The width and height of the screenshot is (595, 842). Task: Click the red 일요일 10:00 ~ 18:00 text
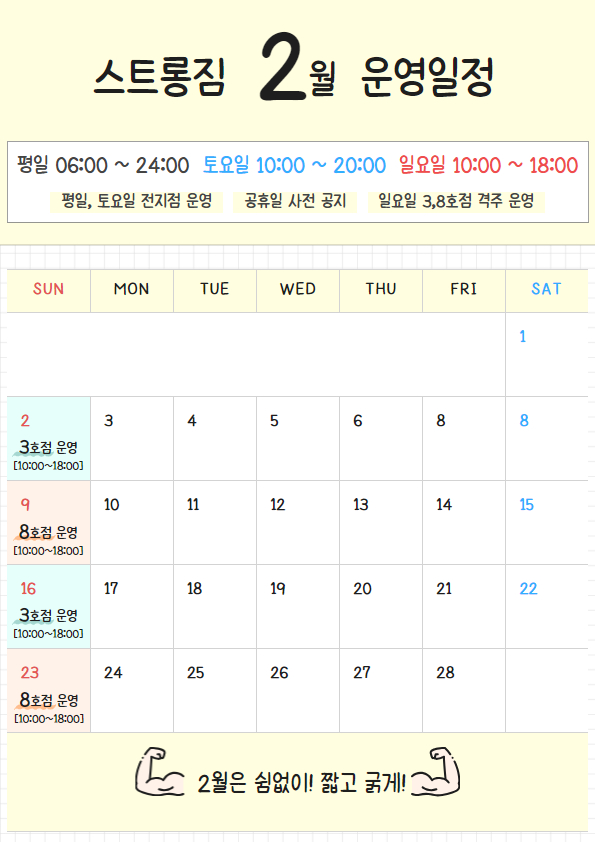(488, 165)
